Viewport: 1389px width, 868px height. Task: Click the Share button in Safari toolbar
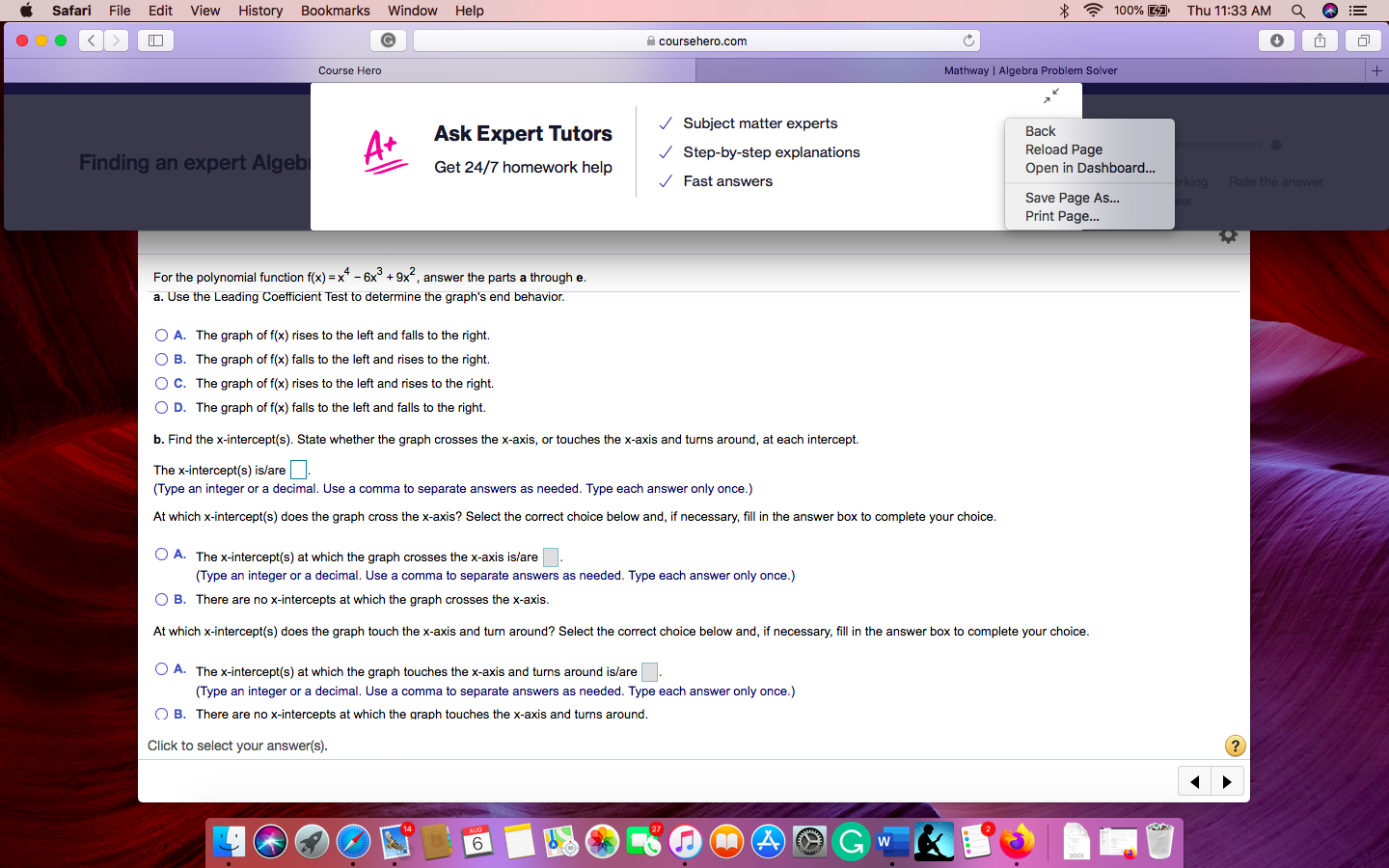(x=1320, y=41)
